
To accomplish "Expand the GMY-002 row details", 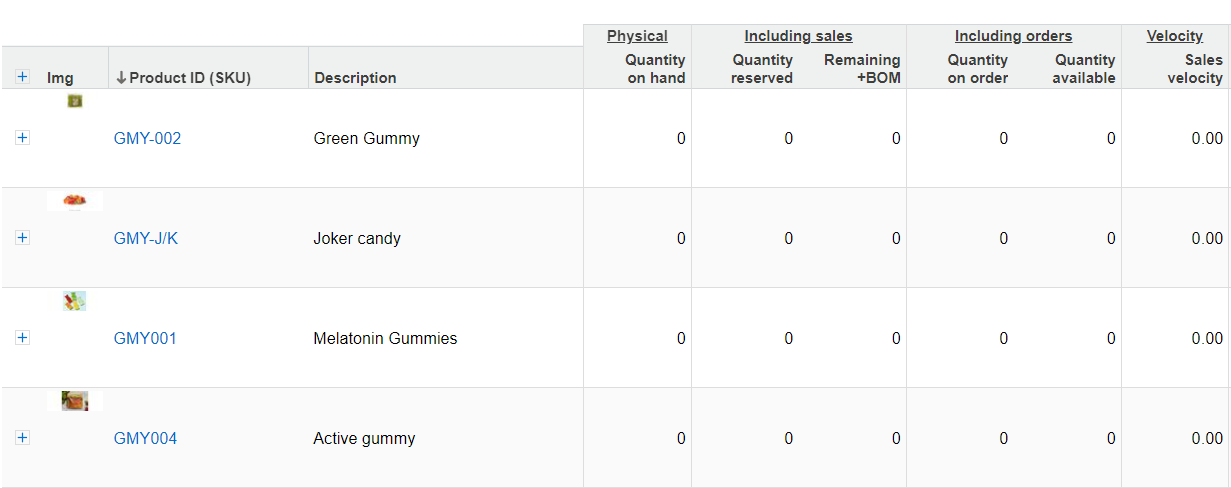I will (x=22, y=138).
